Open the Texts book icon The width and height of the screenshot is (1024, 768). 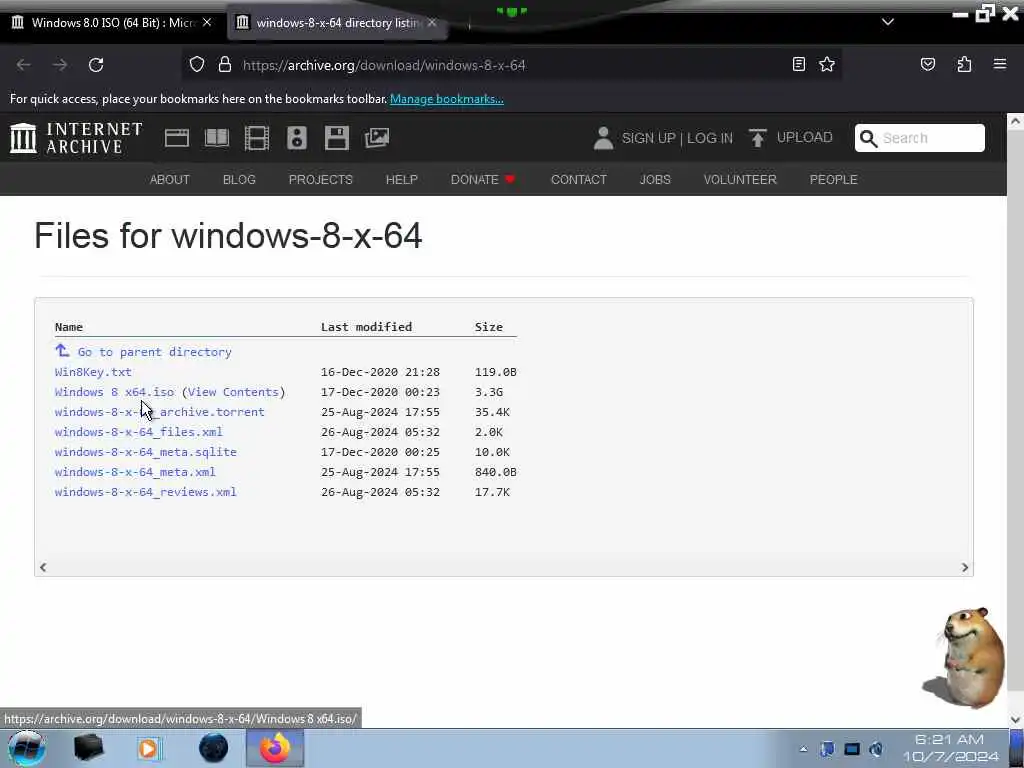coord(217,138)
